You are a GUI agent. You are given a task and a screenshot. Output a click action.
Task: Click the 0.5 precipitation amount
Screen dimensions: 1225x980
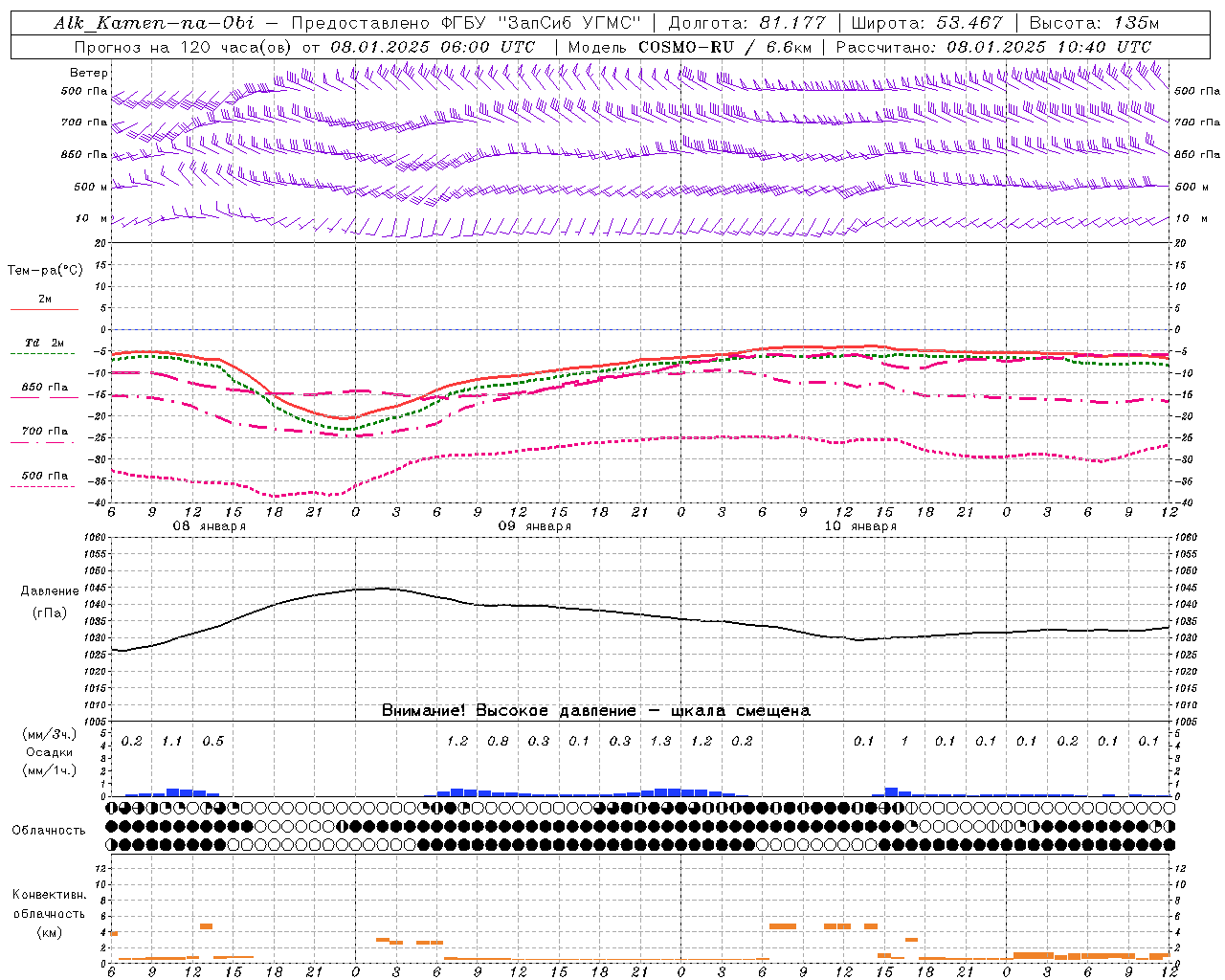point(213,742)
